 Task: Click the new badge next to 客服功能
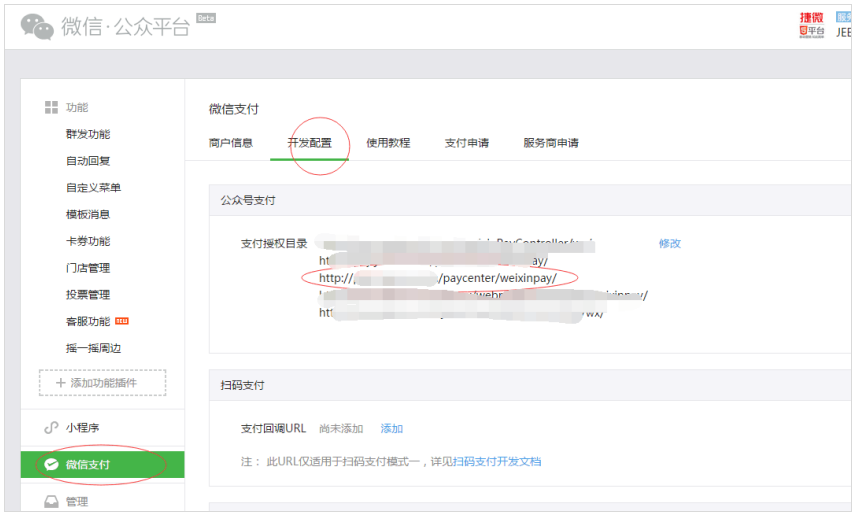pos(122,321)
